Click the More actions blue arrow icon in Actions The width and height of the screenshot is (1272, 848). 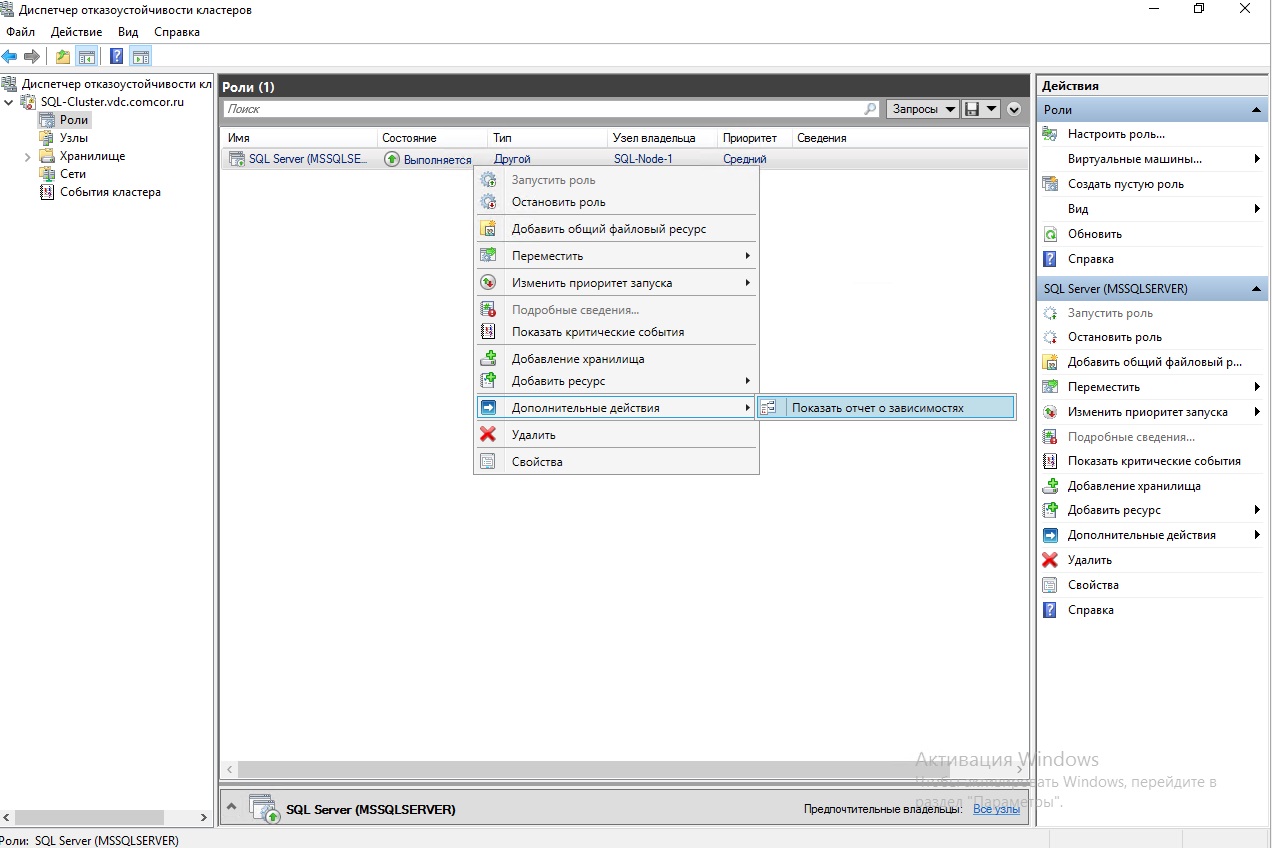point(1050,535)
